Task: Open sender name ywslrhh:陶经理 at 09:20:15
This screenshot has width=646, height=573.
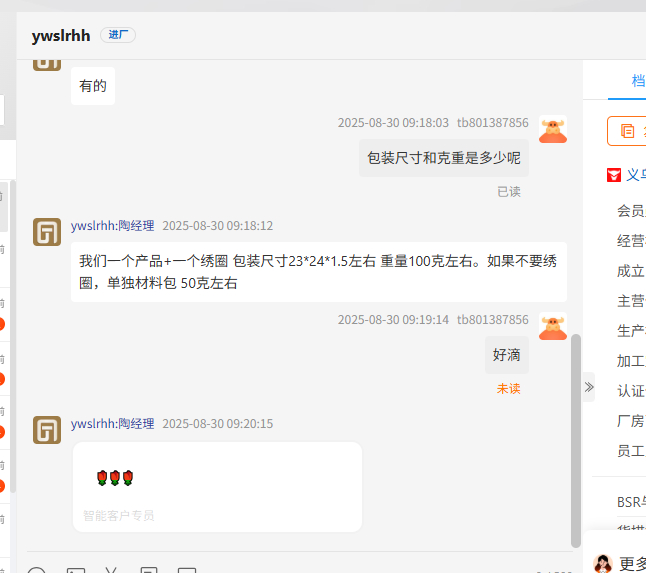Action: pos(112,423)
